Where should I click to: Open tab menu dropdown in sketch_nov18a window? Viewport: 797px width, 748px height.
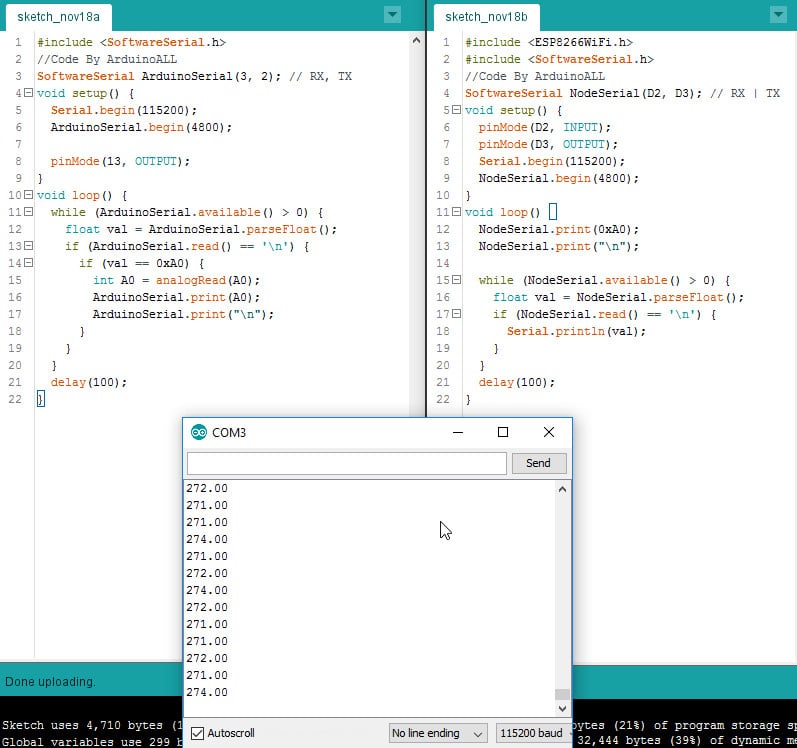click(x=392, y=15)
